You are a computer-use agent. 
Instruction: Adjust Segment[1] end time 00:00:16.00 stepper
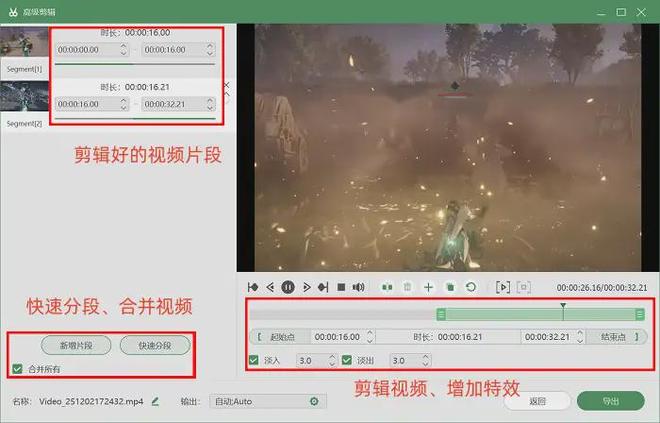pyautogui.click(x=207, y=48)
